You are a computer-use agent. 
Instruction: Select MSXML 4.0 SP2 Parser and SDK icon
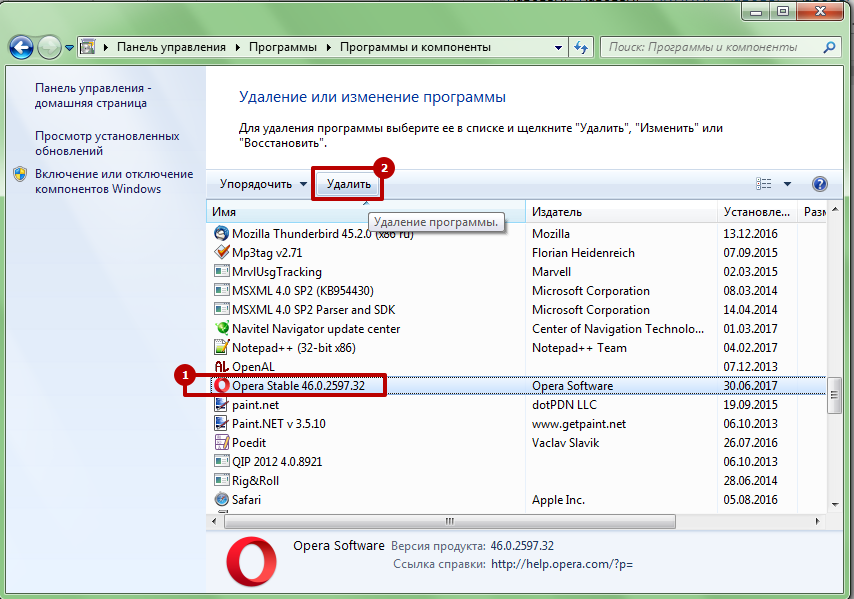(222, 309)
